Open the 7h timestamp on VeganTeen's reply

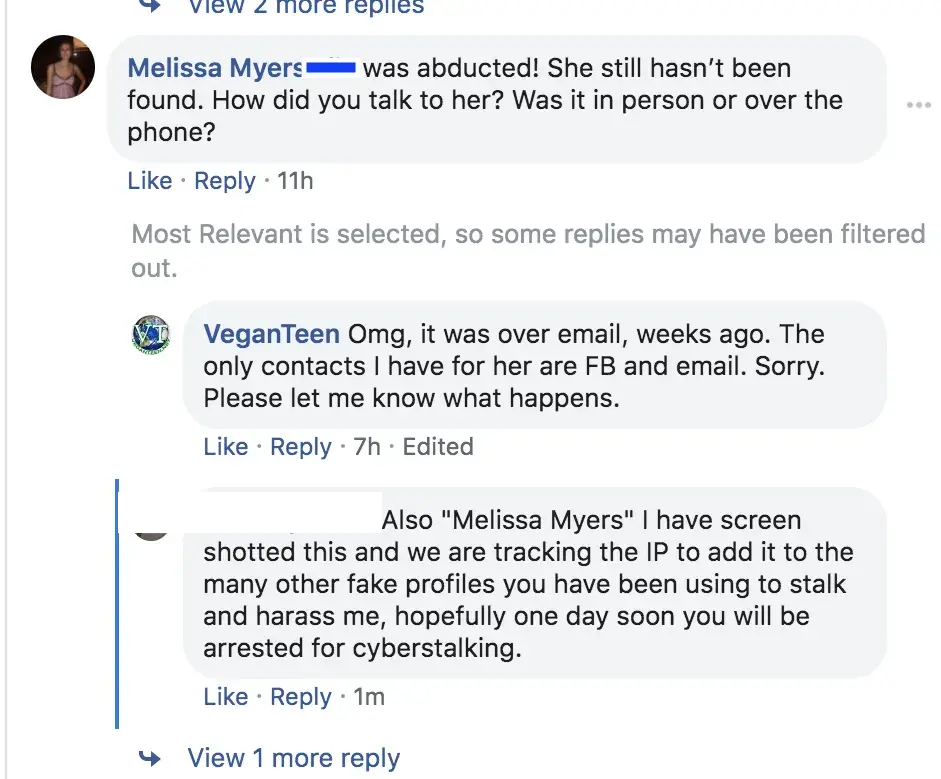coord(367,447)
